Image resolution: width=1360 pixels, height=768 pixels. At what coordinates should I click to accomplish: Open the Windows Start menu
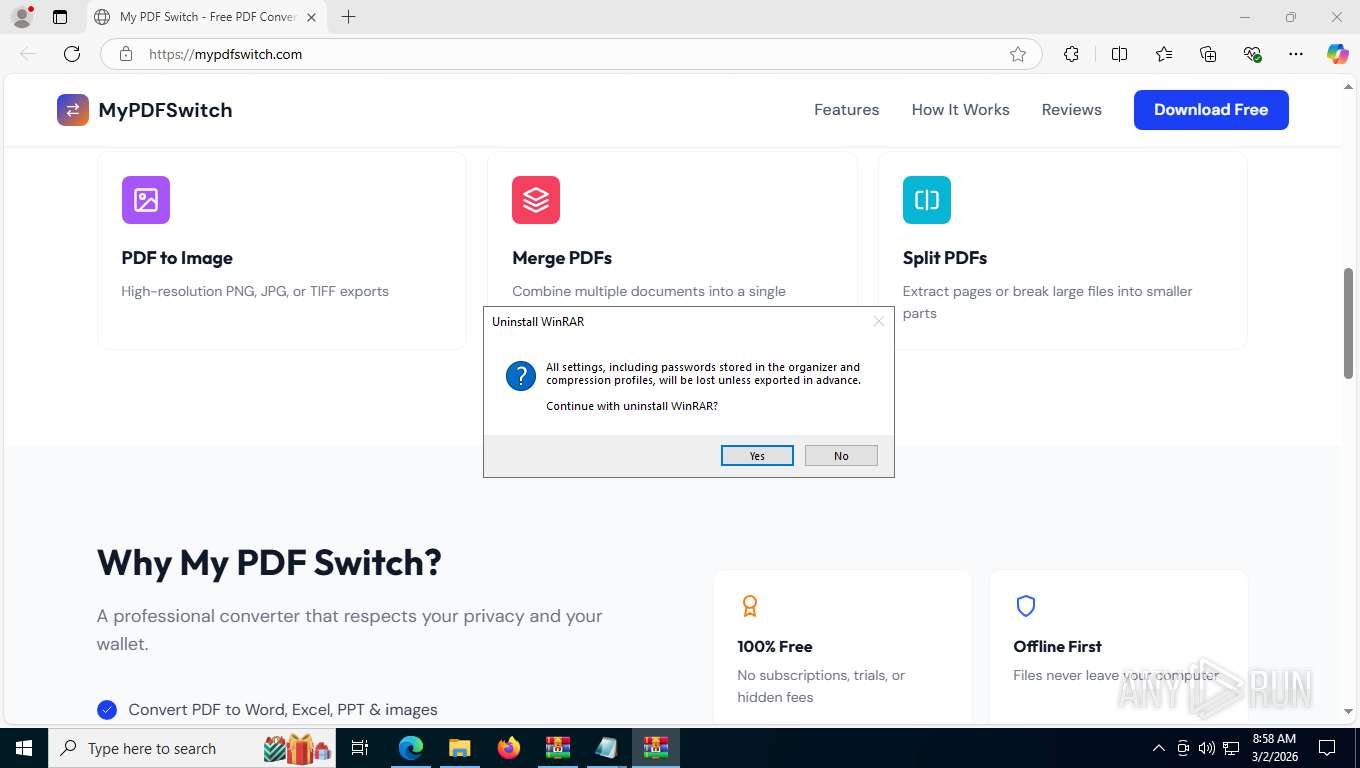coord(23,748)
